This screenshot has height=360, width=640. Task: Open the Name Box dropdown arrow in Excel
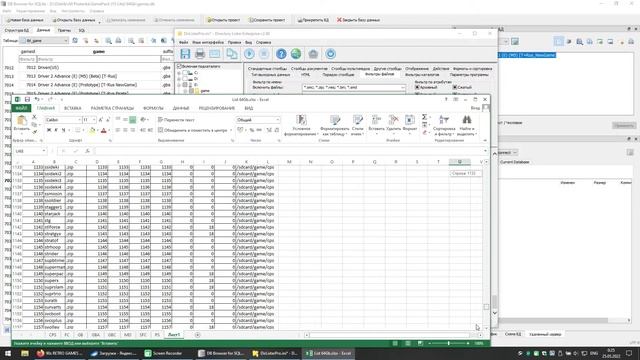pyautogui.click(x=43, y=151)
